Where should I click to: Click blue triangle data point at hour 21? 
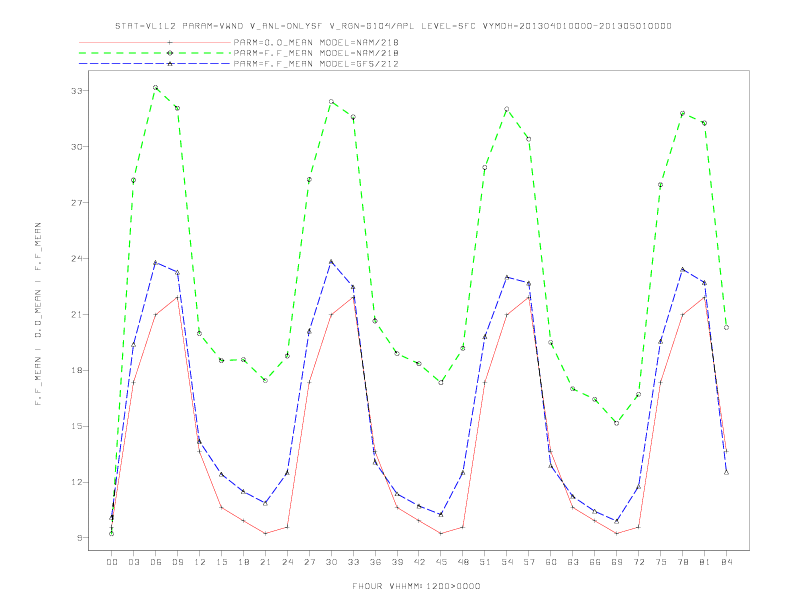[265, 503]
